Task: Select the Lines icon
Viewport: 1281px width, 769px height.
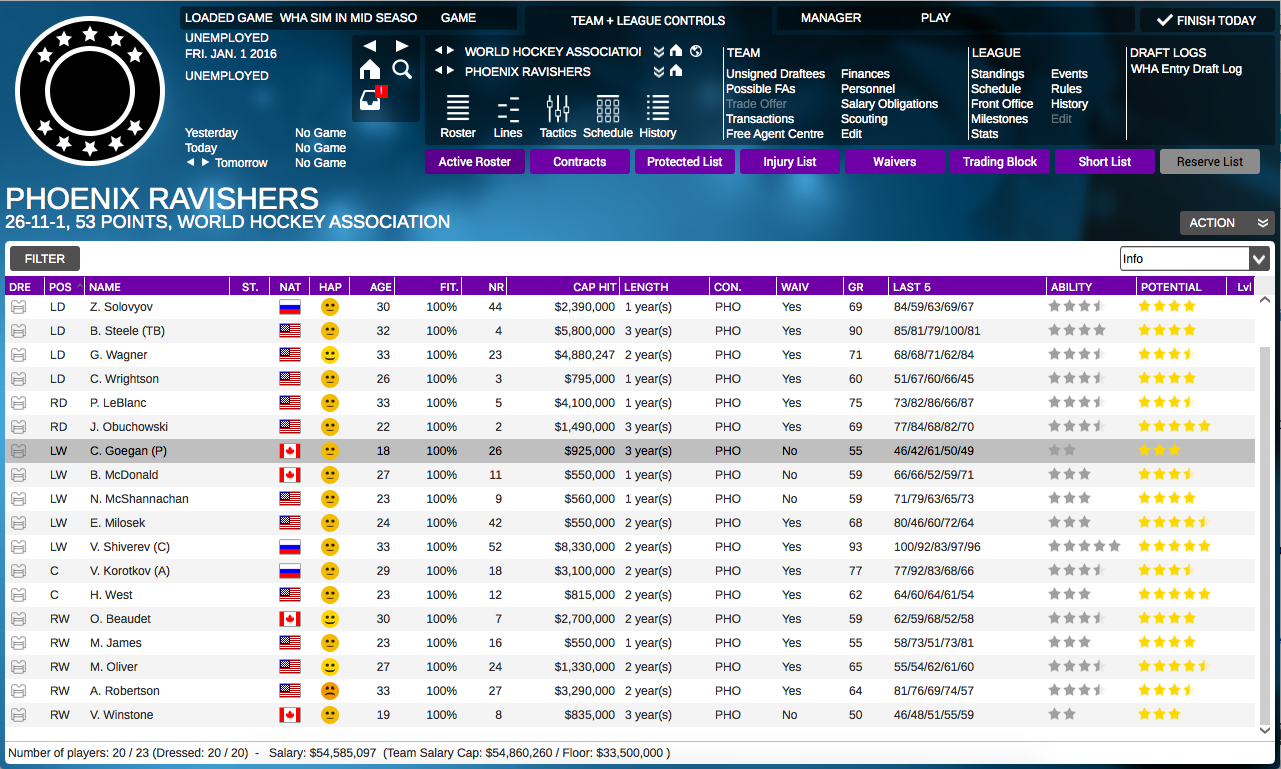Action: pyautogui.click(x=508, y=110)
